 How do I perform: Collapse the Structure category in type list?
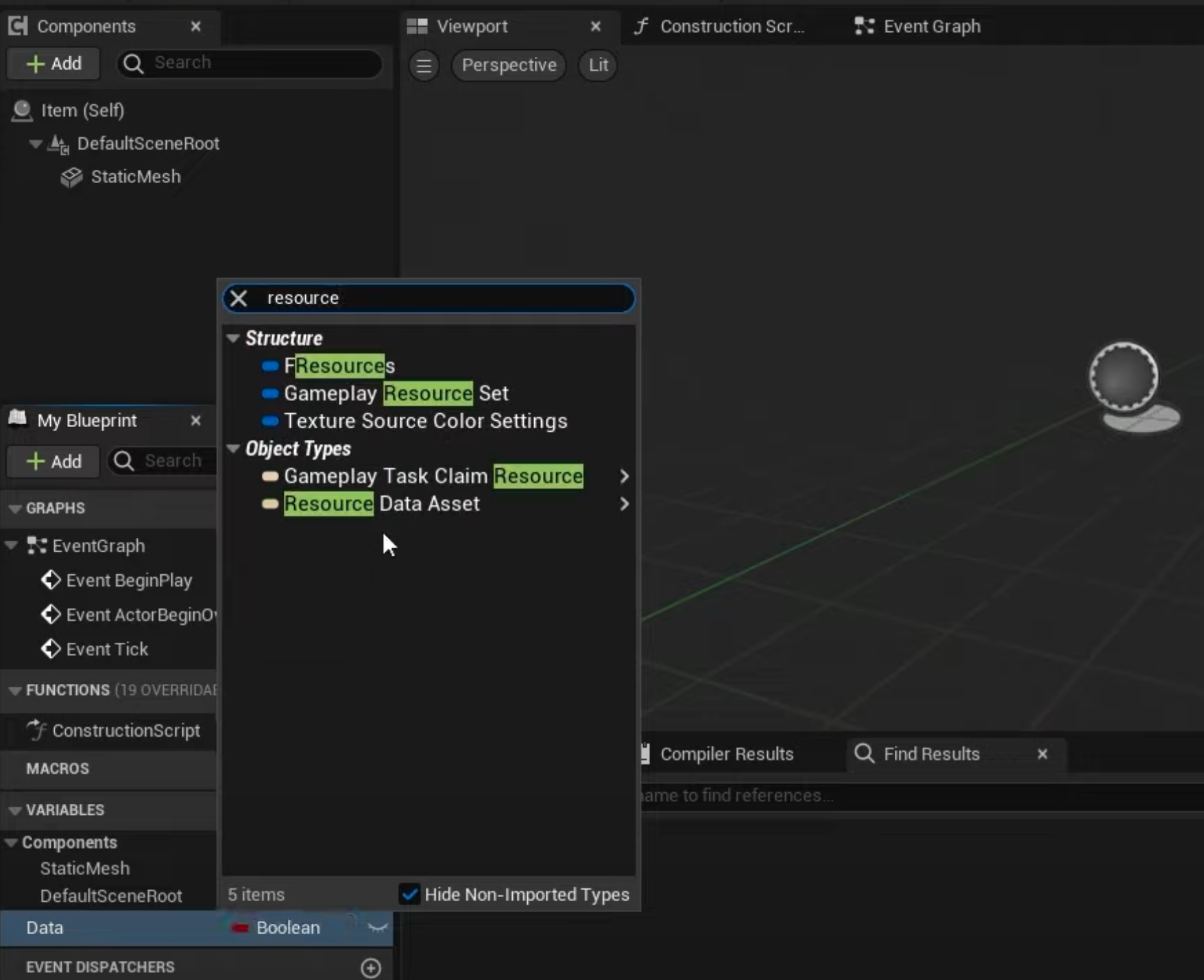point(233,339)
